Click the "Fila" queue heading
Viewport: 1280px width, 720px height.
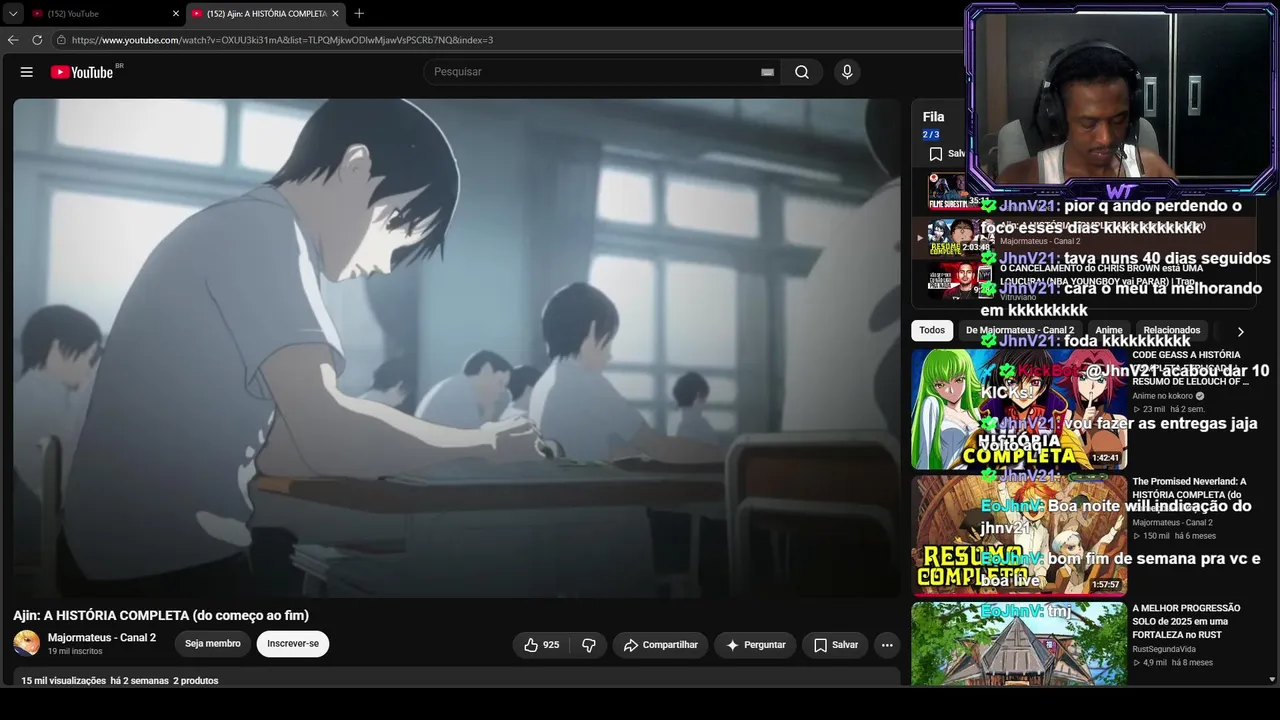[934, 117]
